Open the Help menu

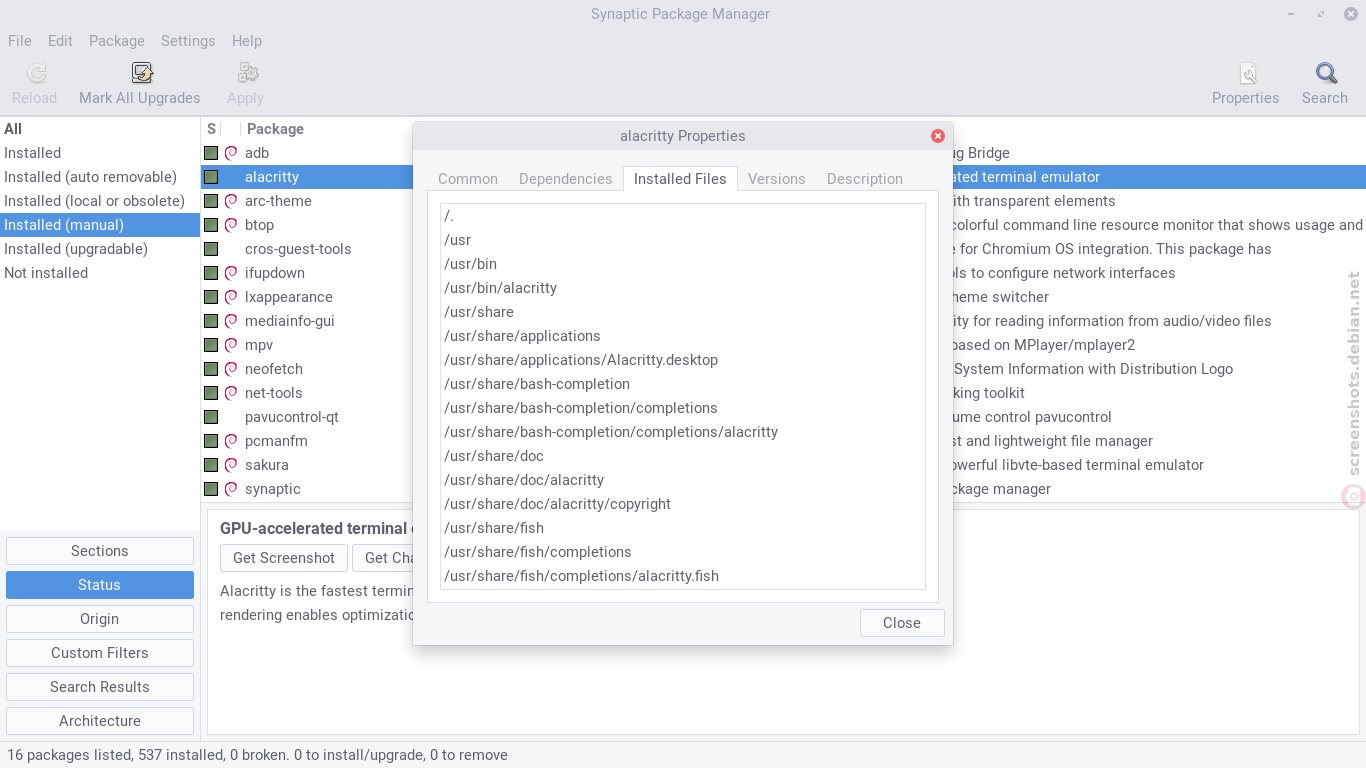coord(247,41)
